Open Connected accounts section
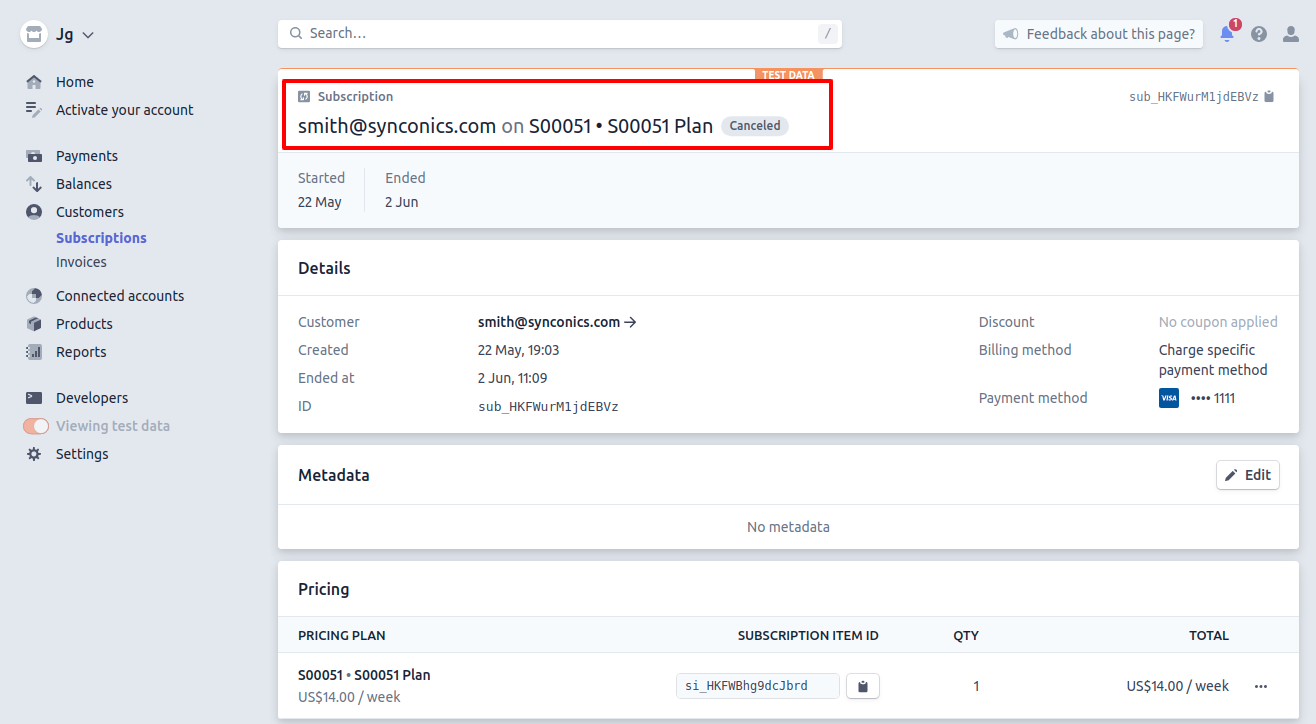1316x724 pixels. tap(119, 296)
